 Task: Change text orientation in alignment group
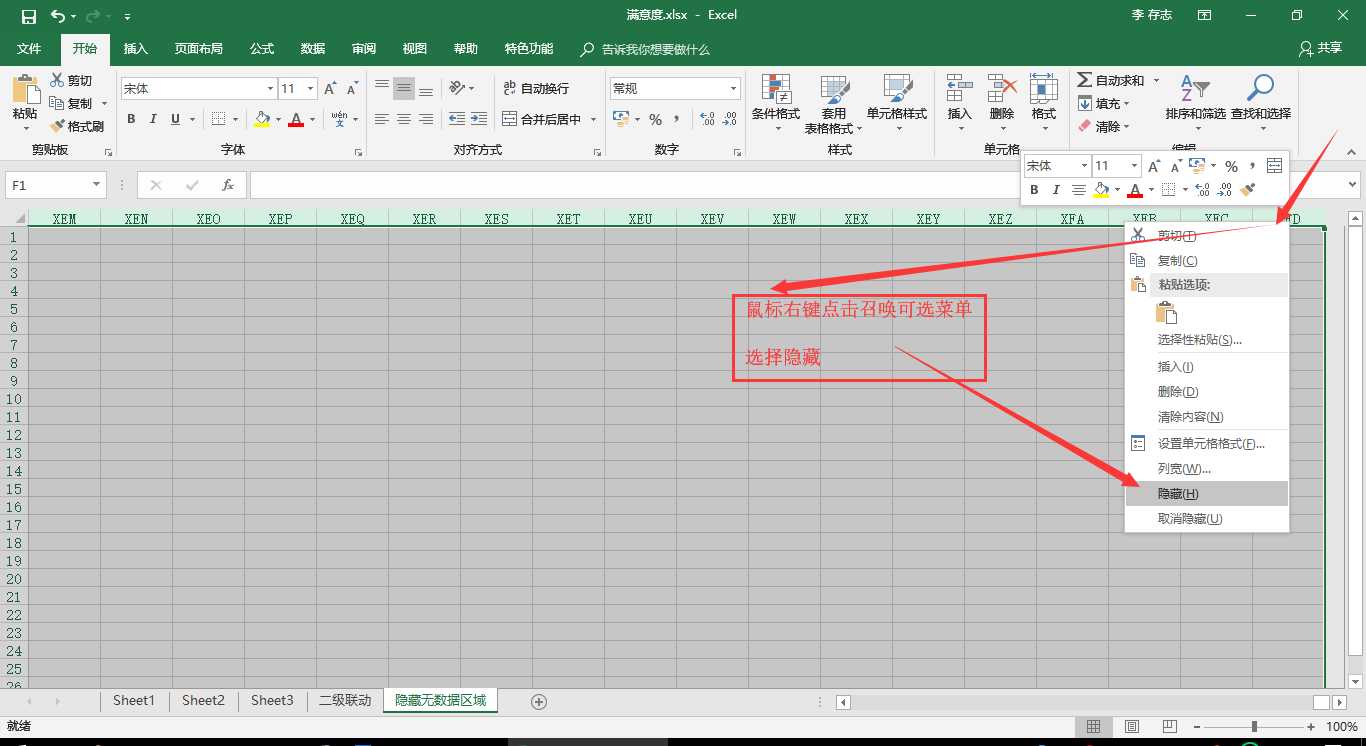click(x=457, y=88)
